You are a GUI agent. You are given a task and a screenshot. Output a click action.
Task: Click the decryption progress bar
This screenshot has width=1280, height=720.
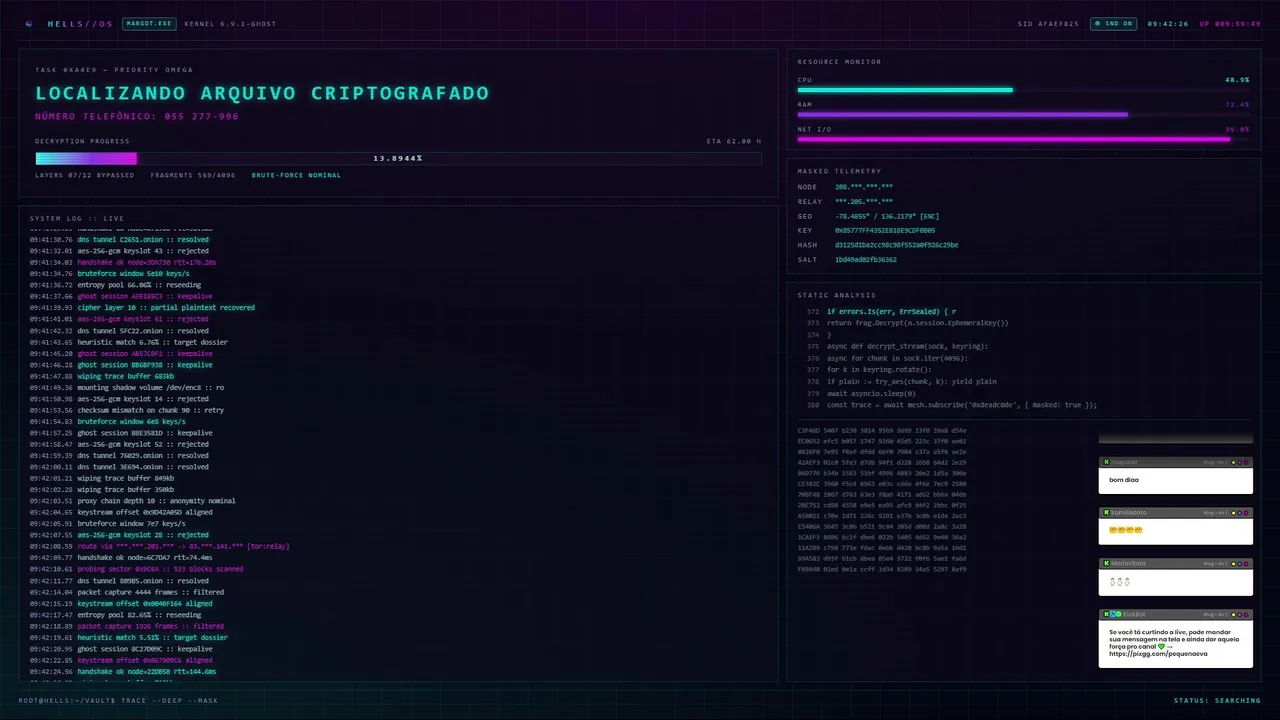click(398, 158)
